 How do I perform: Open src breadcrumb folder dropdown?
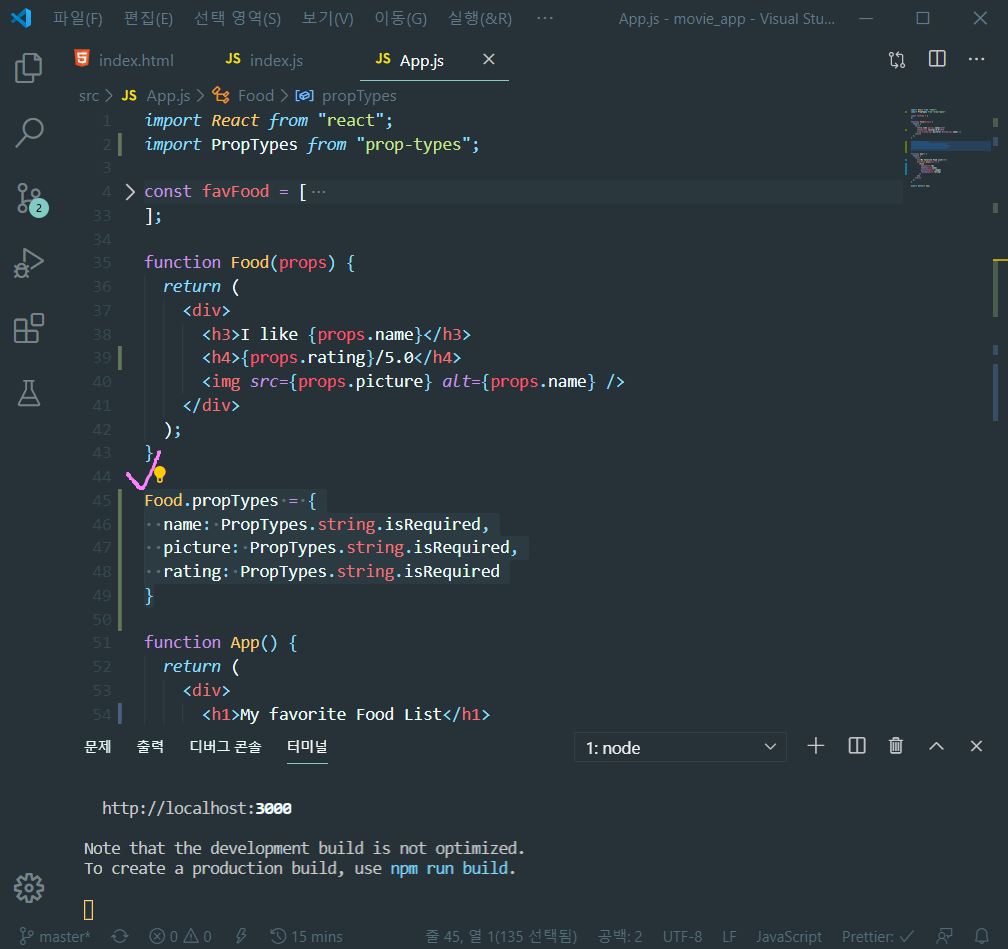(x=89, y=96)
